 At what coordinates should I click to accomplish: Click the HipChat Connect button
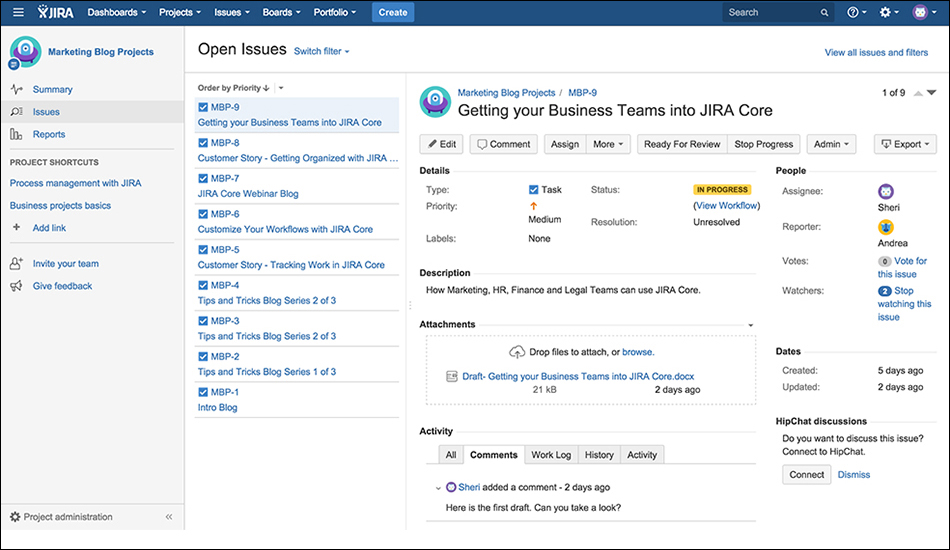click(806, 475)
